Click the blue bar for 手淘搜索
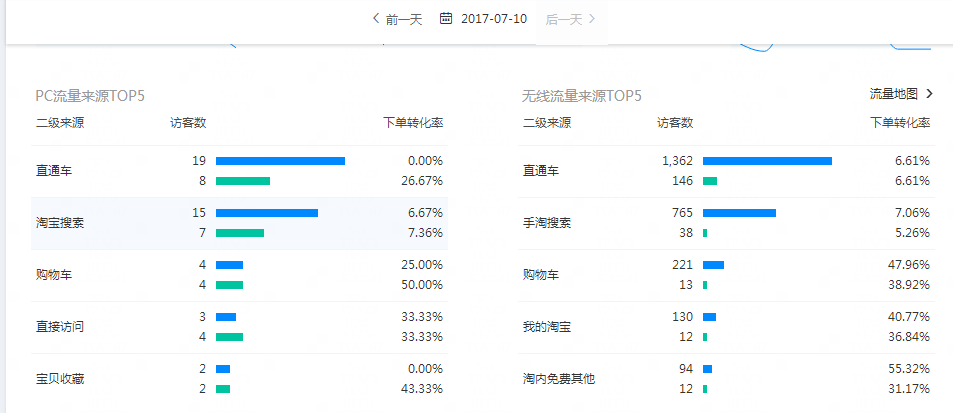Screen dimensions: 953x413 (739, 213)
